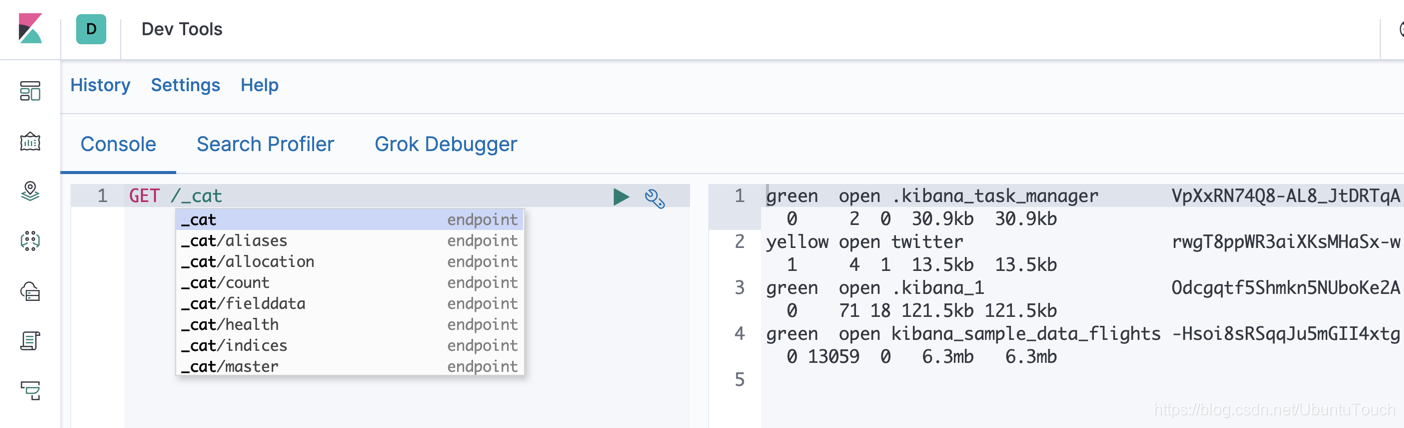Click the Dev Tools title

coord(182,29)
